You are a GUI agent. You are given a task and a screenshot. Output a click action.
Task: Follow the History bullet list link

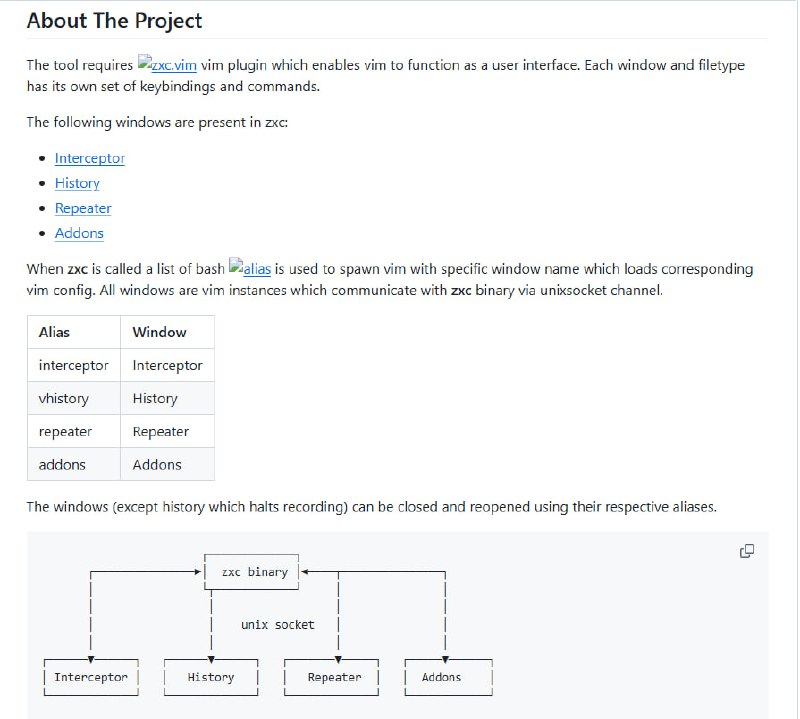click(x=77, y=183)
